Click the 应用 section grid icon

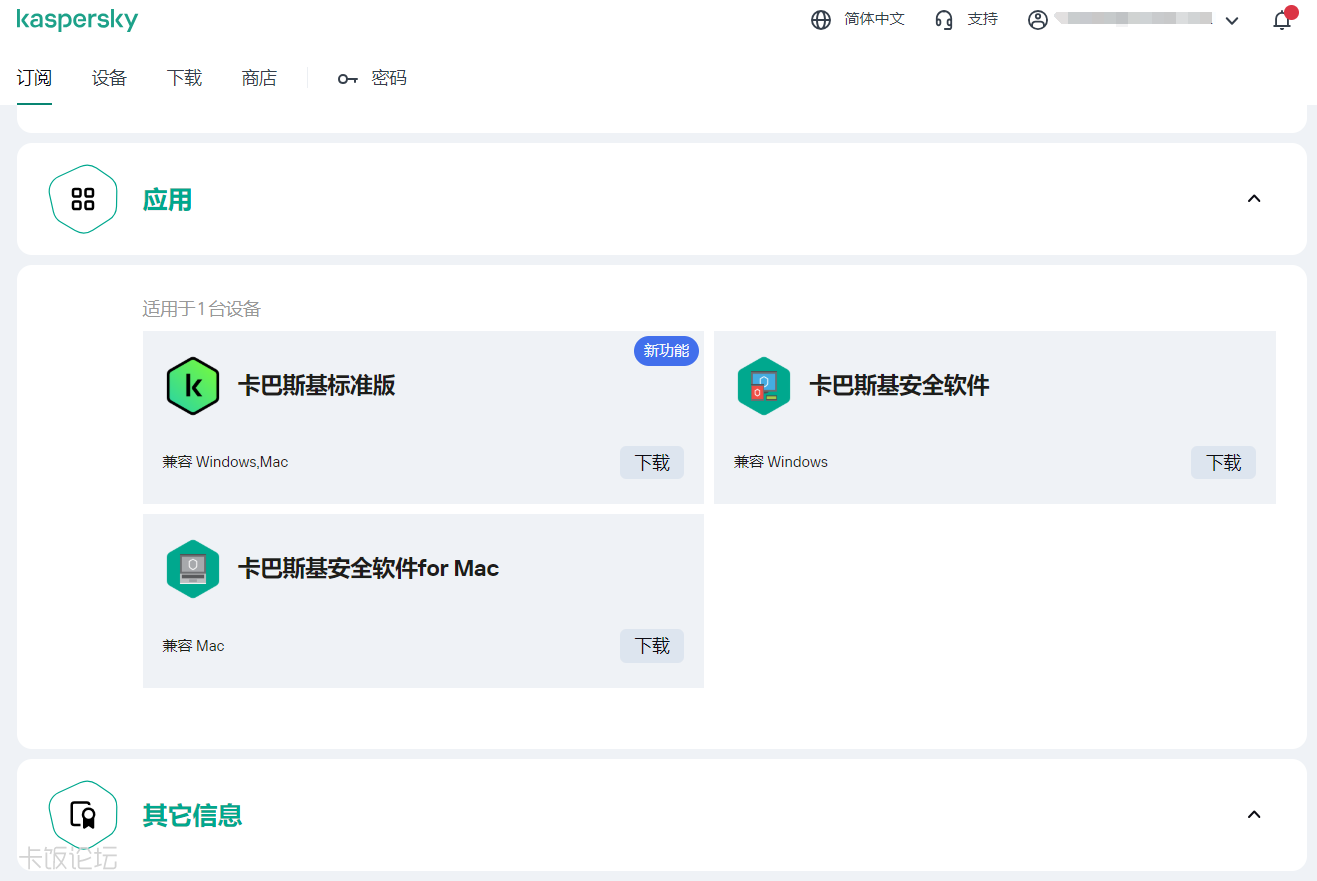[83, 199]
